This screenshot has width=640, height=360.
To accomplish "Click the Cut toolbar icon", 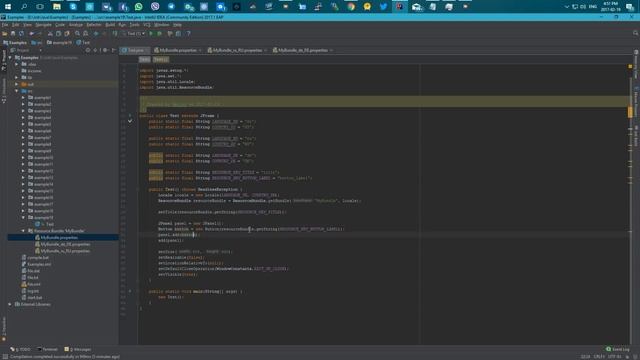I will (x=50, y=33).
